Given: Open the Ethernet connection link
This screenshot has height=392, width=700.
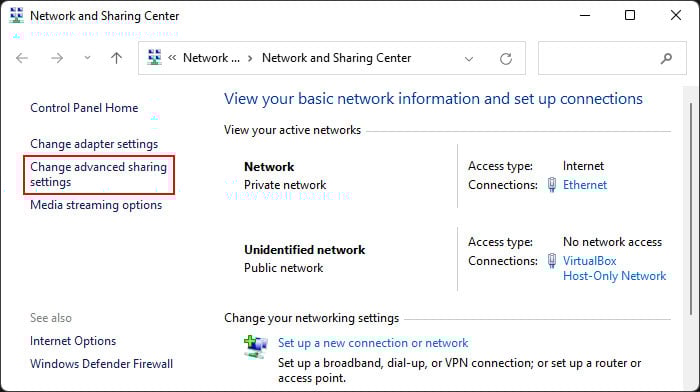Looking at the screenshot, I should (x=584, y=185).
